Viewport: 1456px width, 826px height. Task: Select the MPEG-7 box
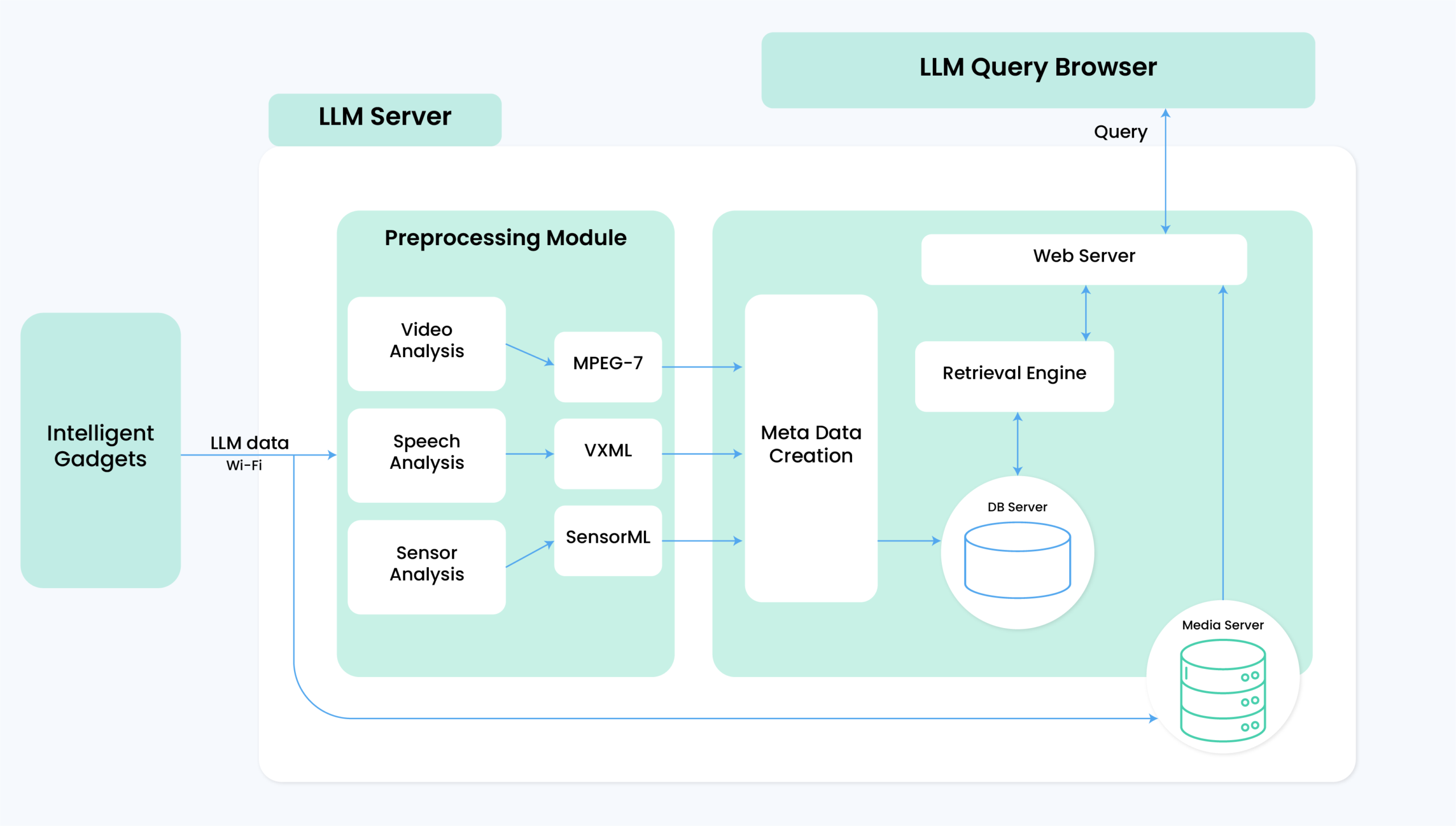click(608, 367)
